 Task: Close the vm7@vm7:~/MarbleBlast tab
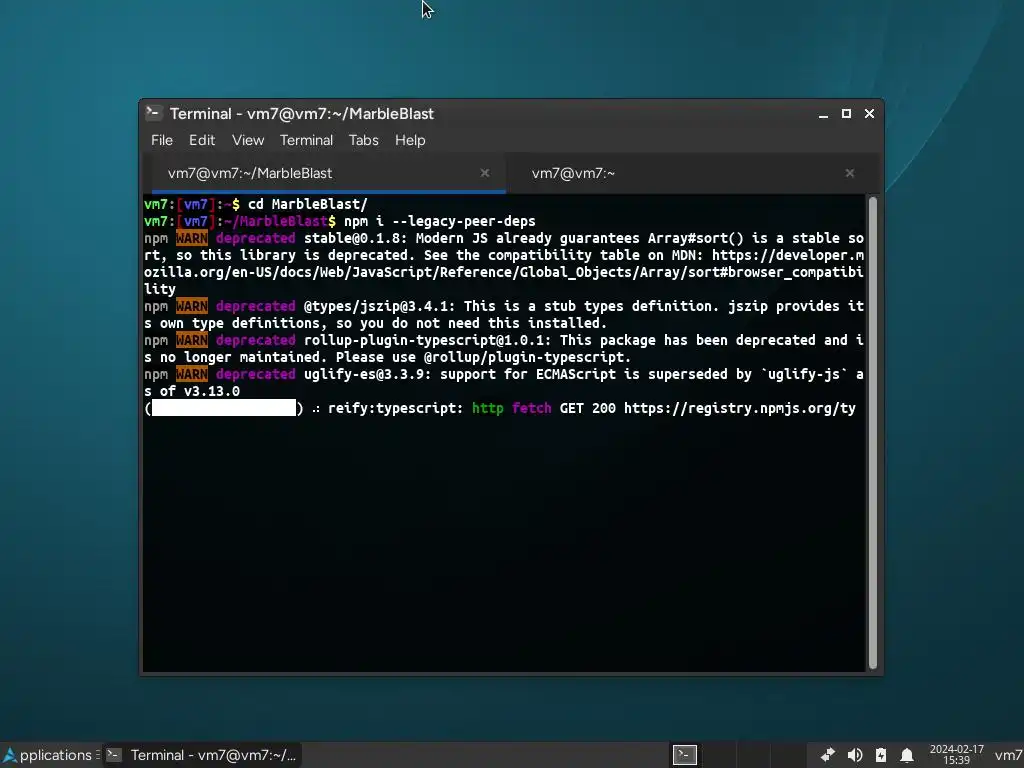(x=485, y=173)
